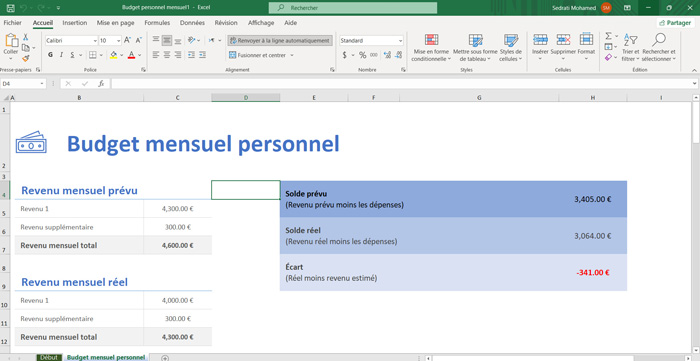Image resolution: width=700 pixels, height=361 pixels.
Task: Click Increase decimal places icon
Action: click(387, 55)
